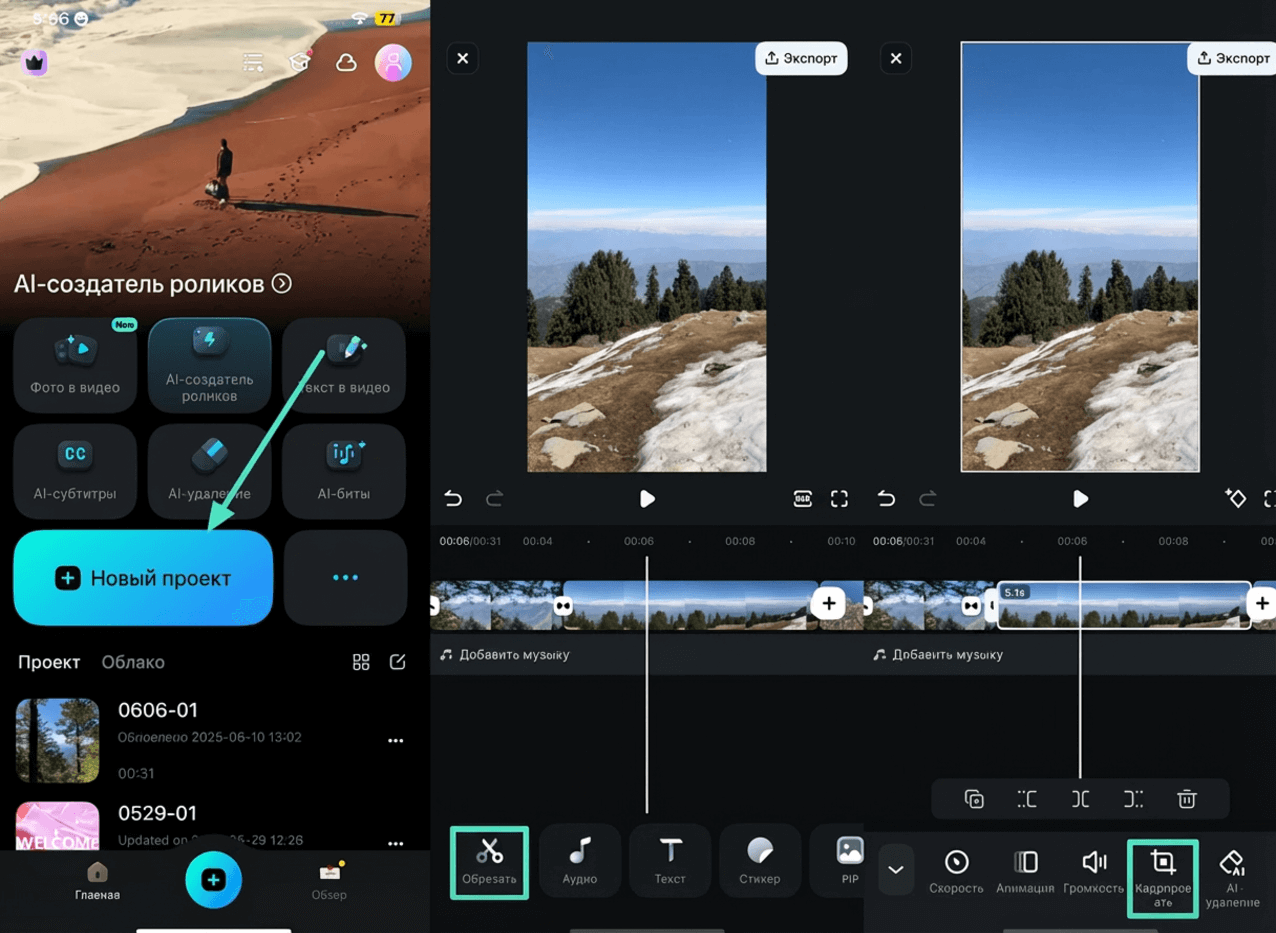Open the Аудио music note tool
The width and height of the screenshot is (1276, 933).
[580, 861]
